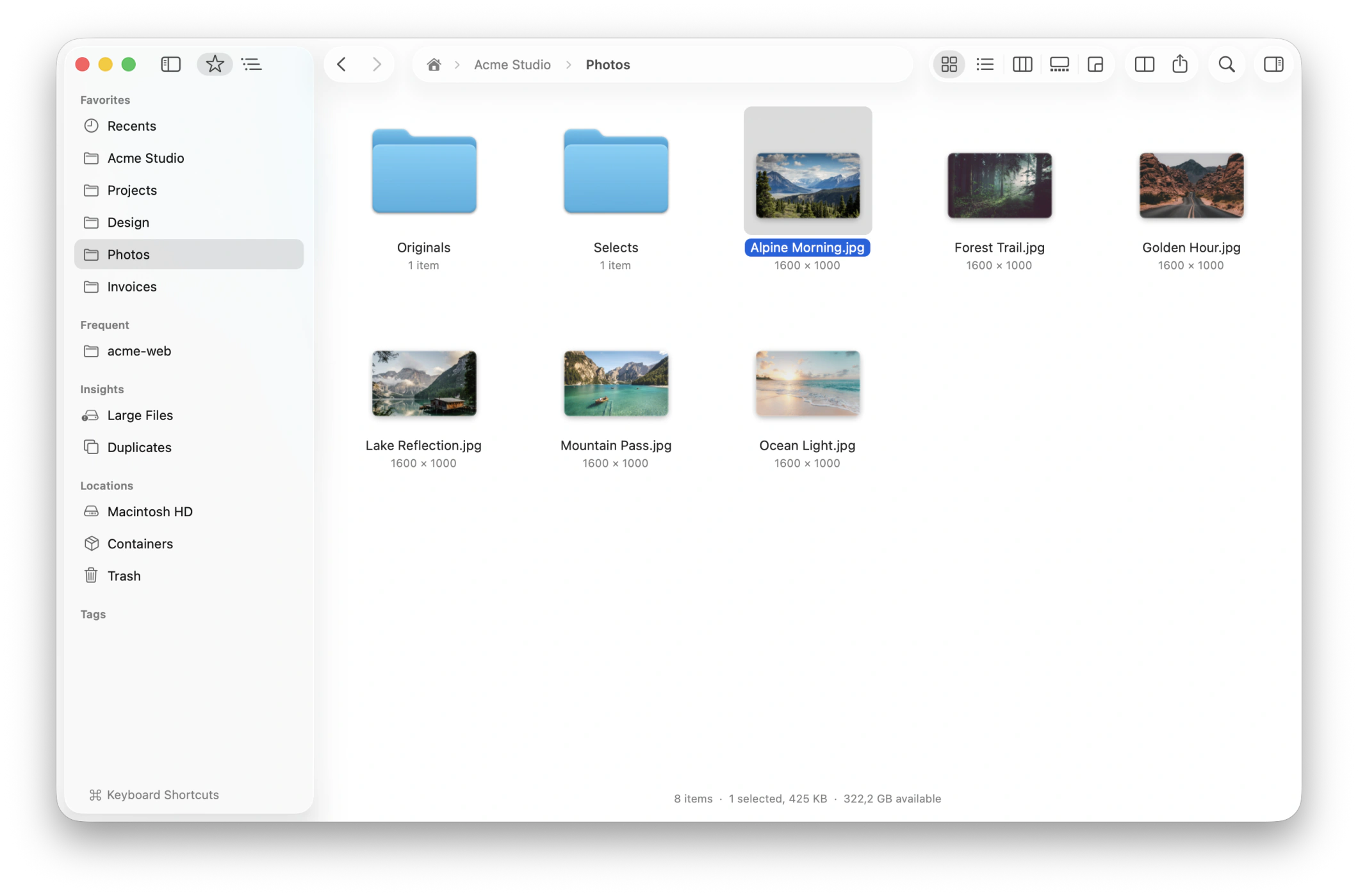Open Duplicates insight
The height and width of the screenshot is (896, 1358).
coord(189,448)
